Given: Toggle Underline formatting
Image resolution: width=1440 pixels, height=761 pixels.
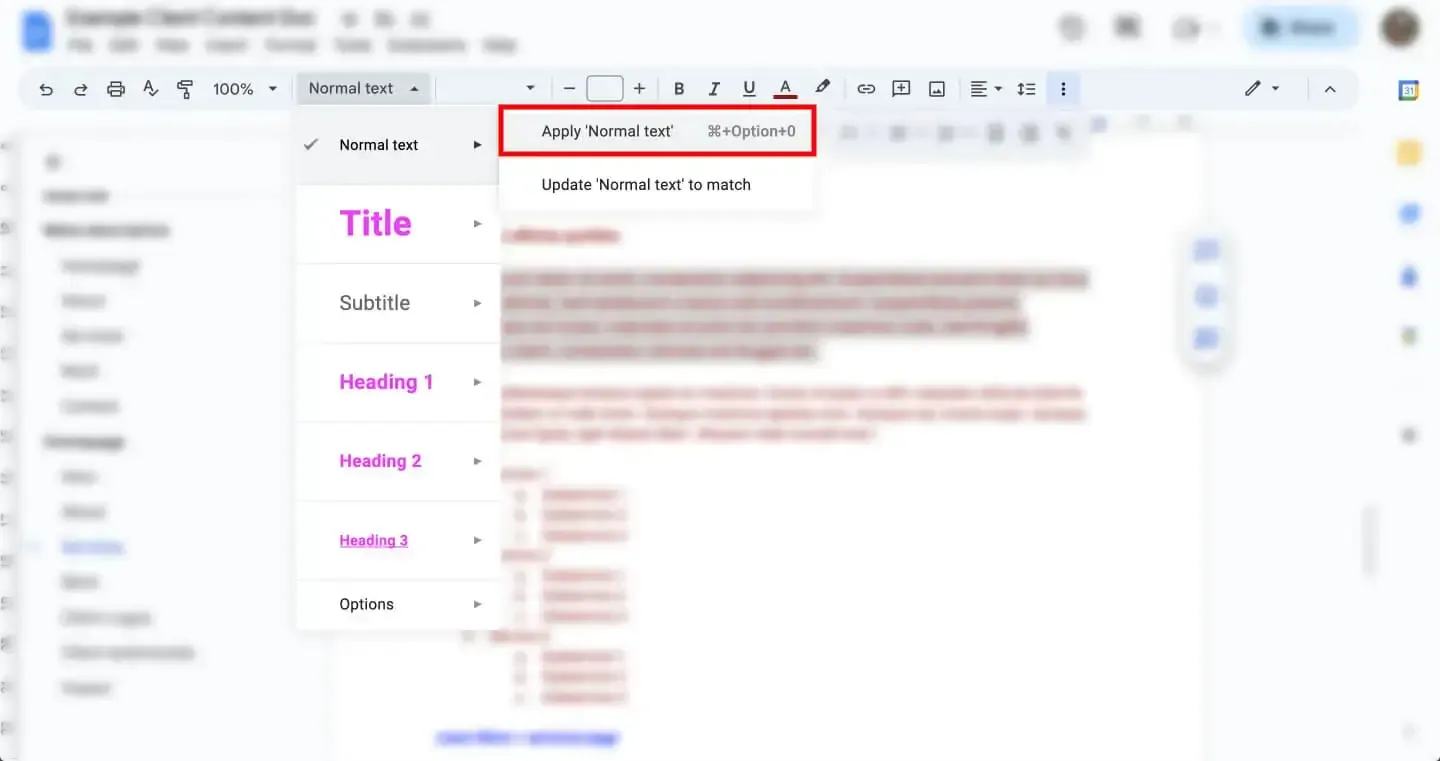Looking at the screenshot, I should click(749, 89).
